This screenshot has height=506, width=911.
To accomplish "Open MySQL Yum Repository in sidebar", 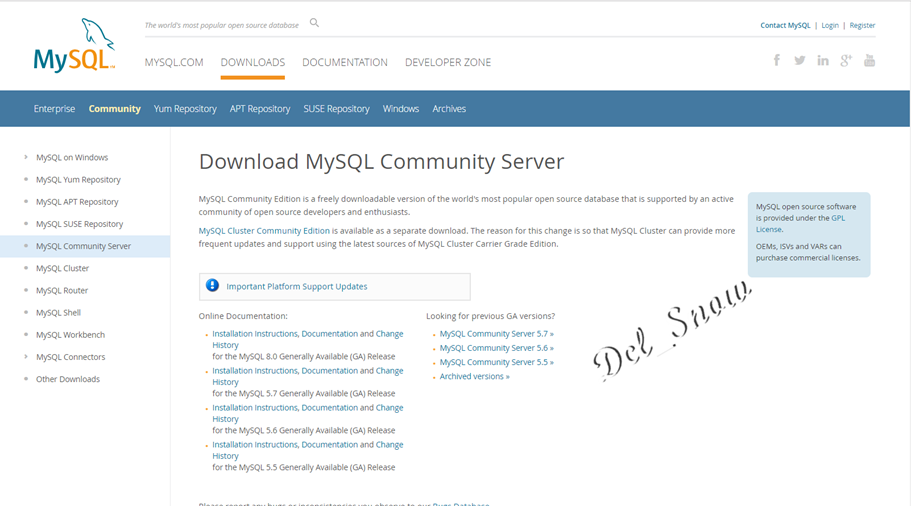I will pos(78,180).
